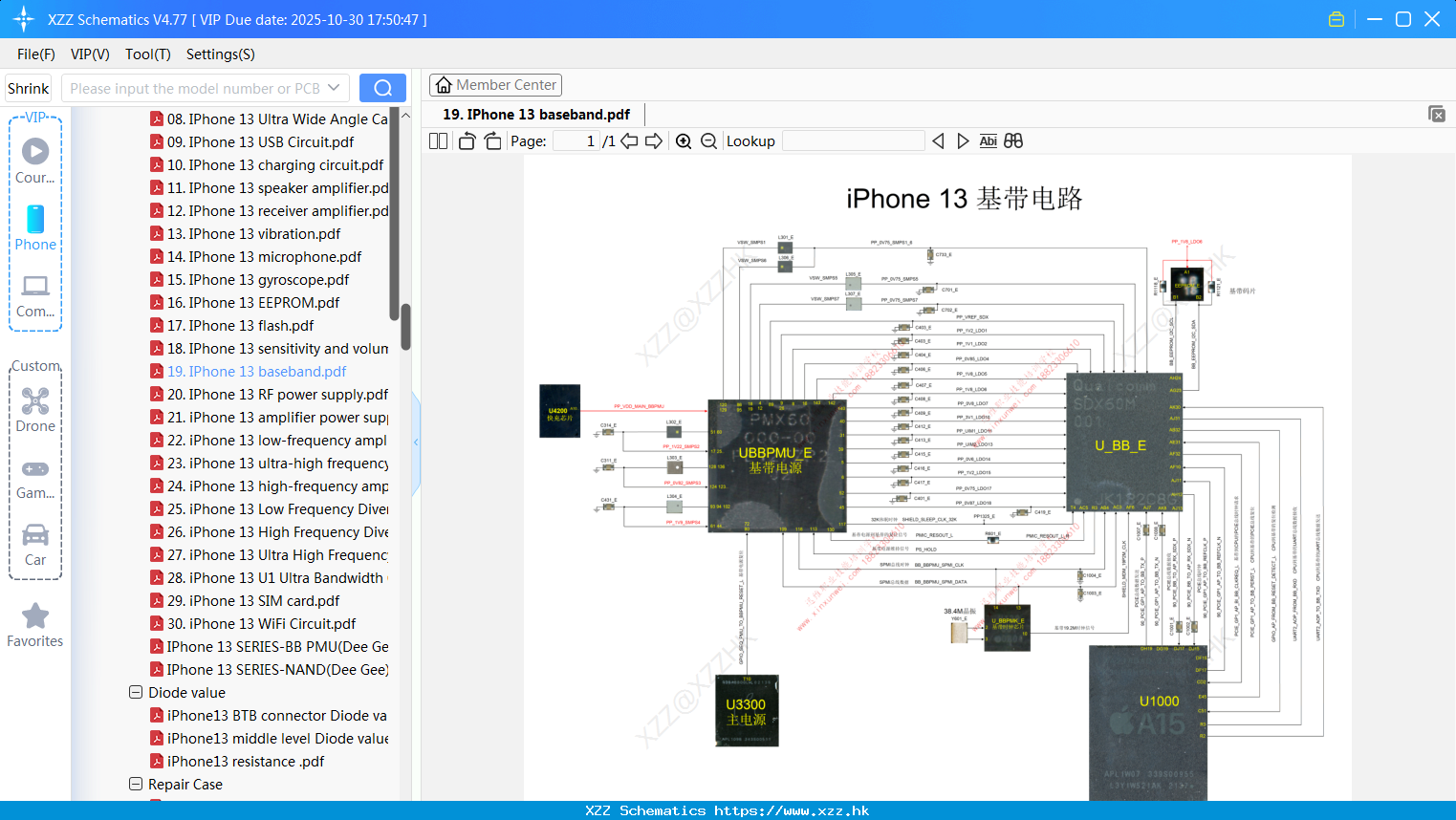Open 11. IPhone 13 speaker amplifier file
1456x820 pixels.
(270, 188)
